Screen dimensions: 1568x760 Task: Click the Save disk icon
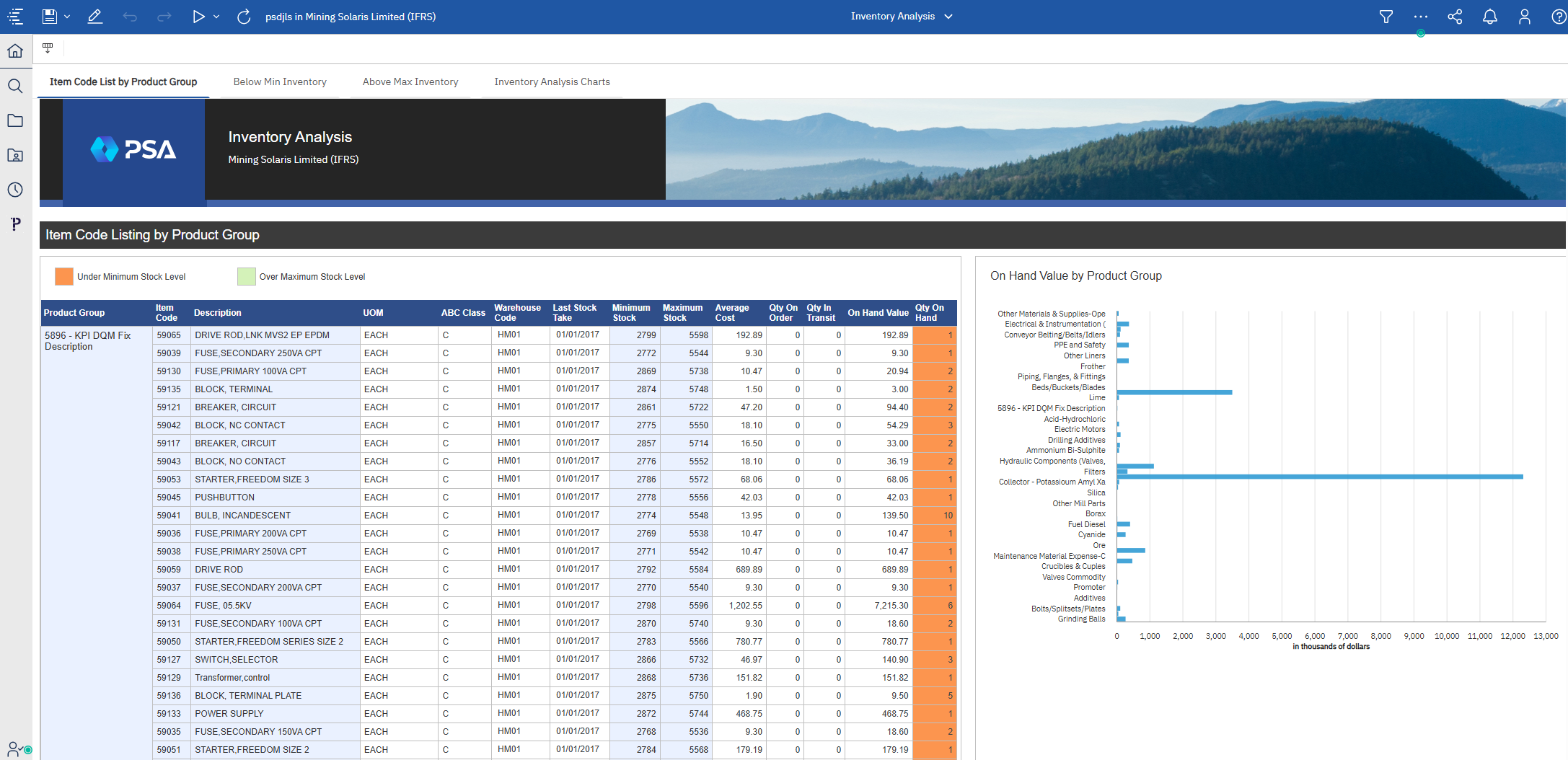[49, 16]
